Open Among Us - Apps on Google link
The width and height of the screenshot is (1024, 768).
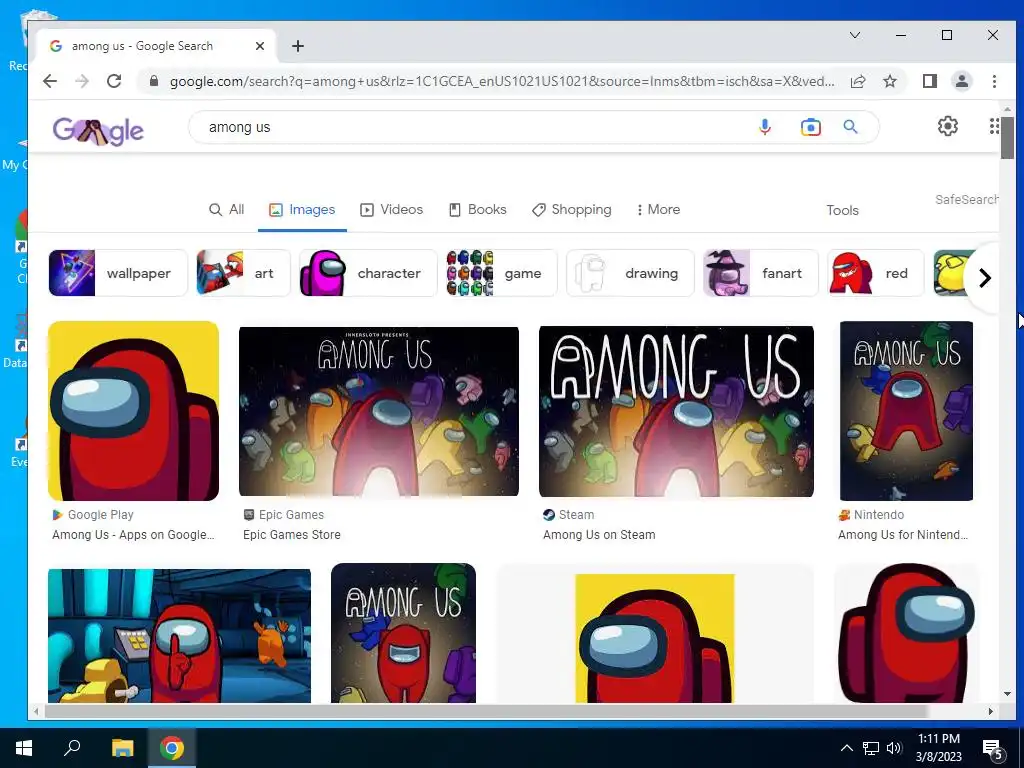[x=133, y=535]
